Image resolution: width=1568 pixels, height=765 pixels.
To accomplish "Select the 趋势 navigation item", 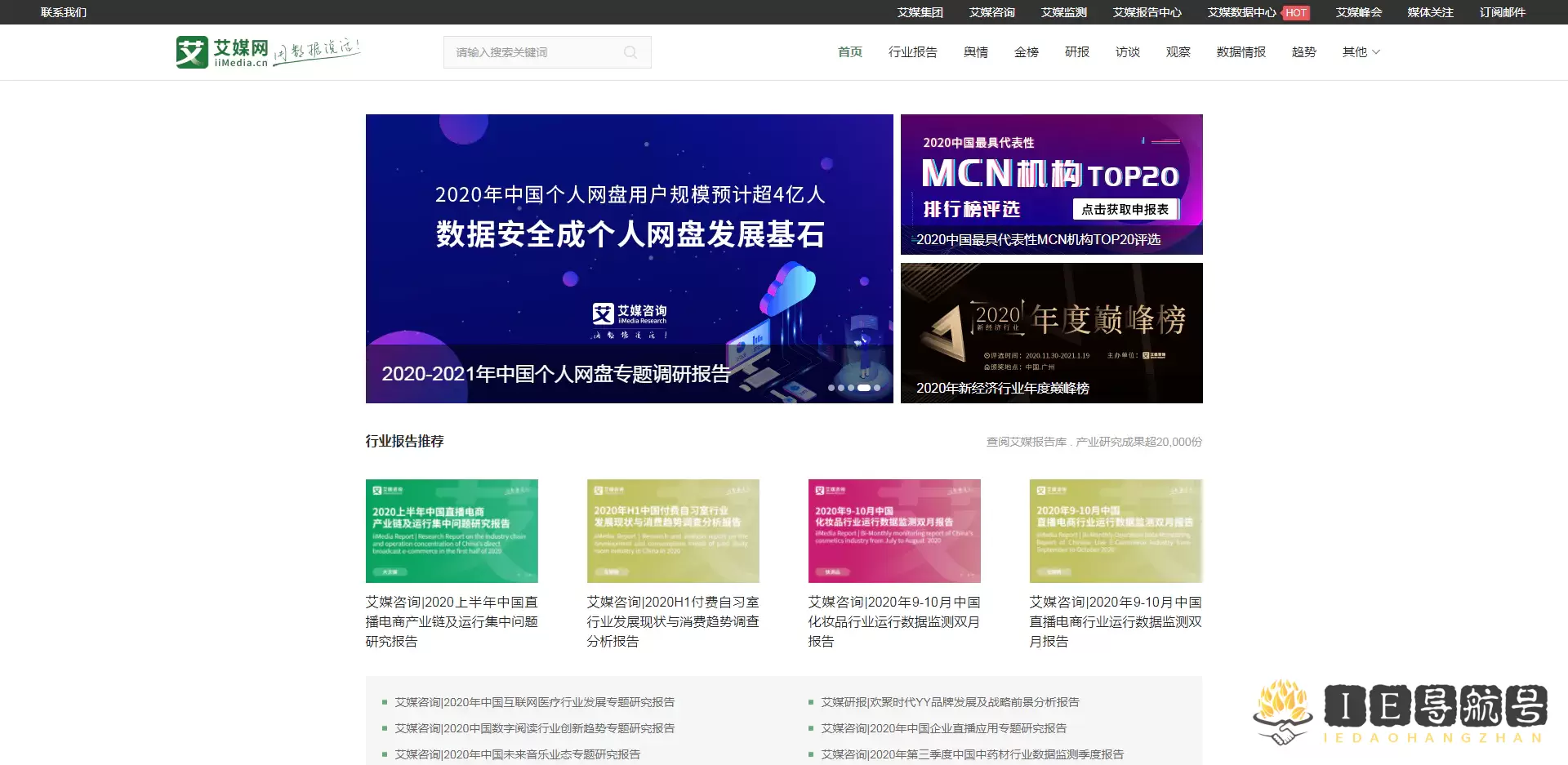I will click(x=1304, y=52).
